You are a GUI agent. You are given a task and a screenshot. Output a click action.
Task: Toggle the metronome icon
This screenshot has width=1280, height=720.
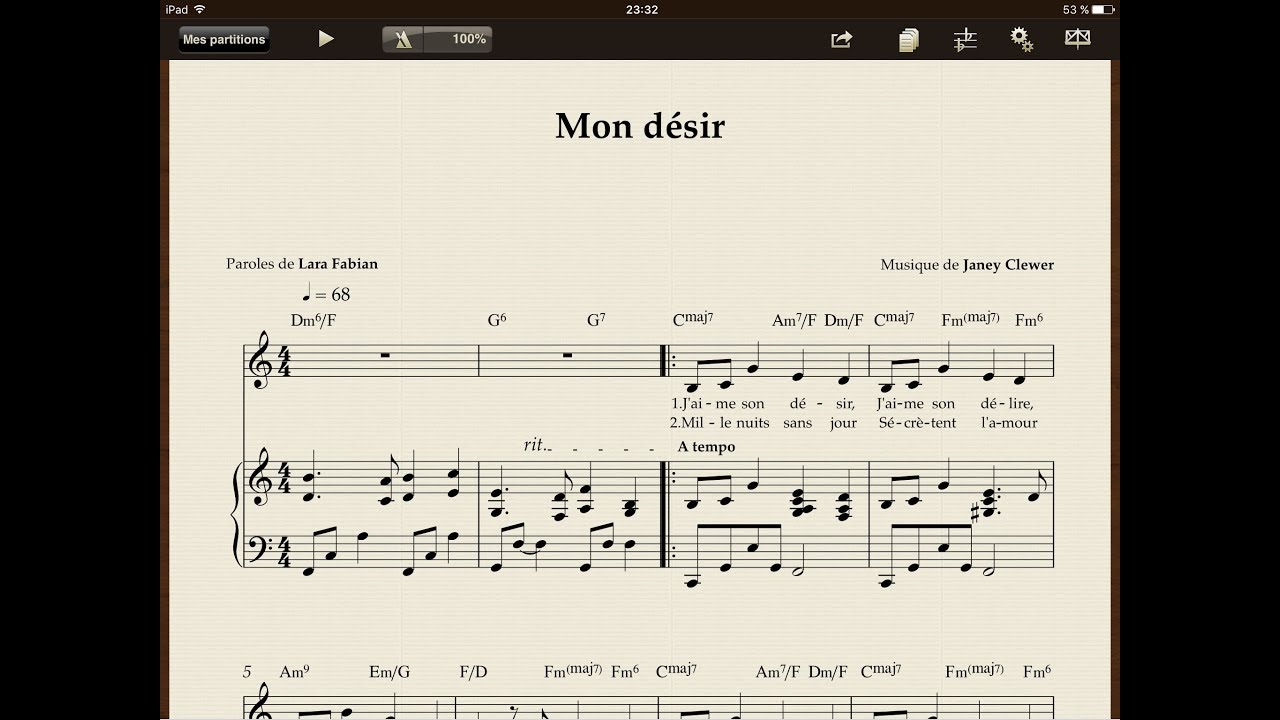tap(404, 40)
